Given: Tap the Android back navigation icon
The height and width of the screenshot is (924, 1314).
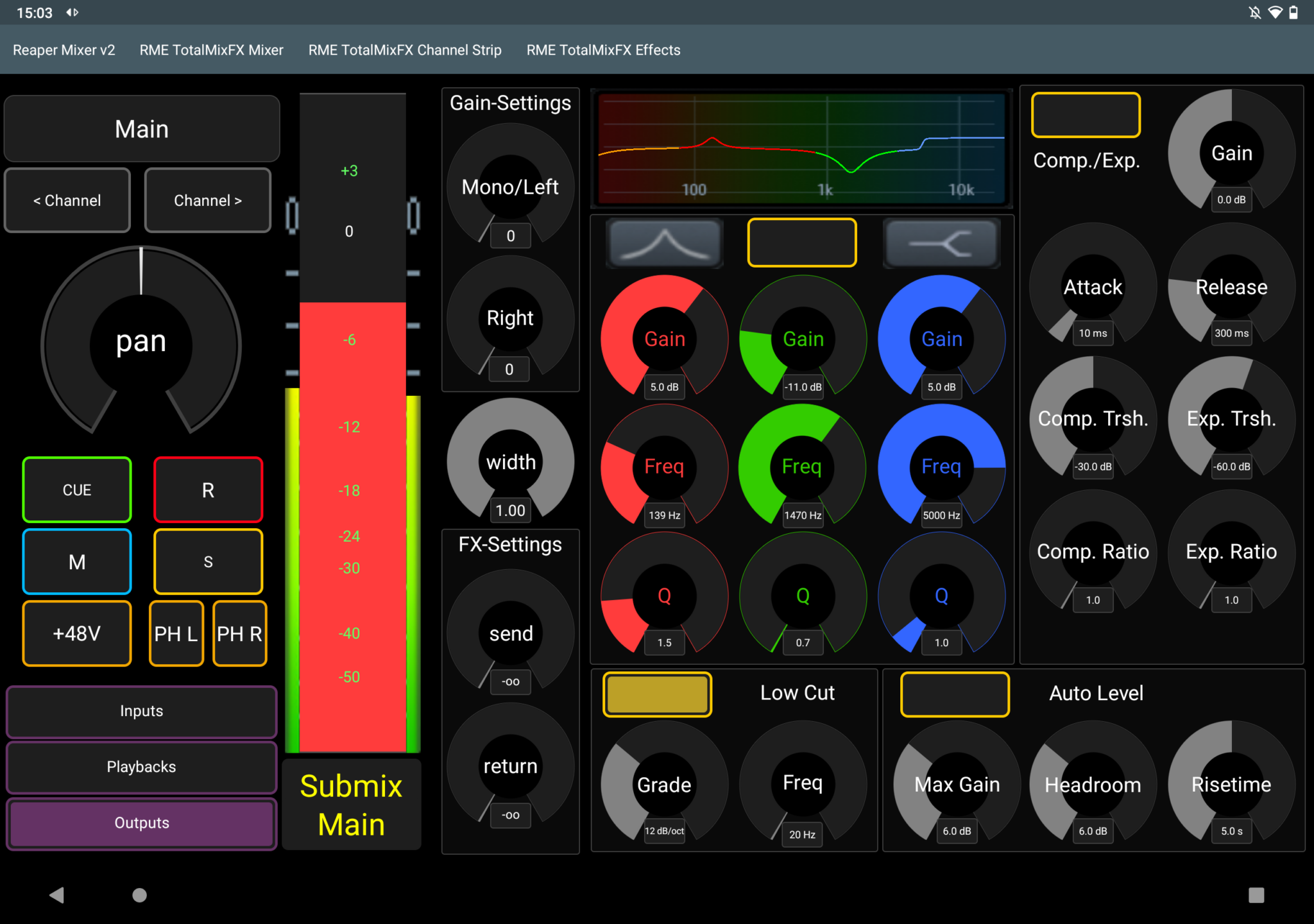Looking at the screenshot, I should click(57, 895).
